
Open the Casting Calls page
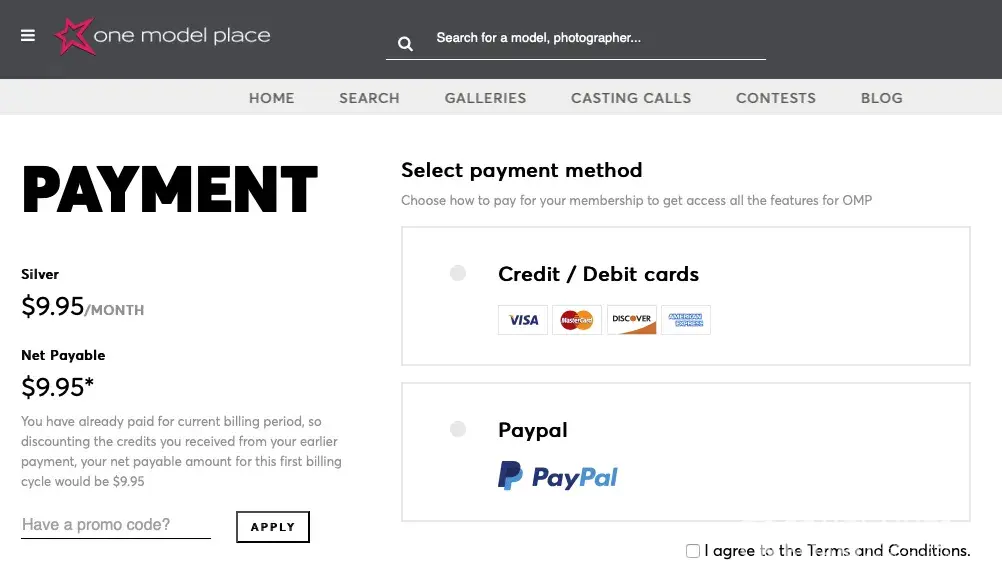[x=631, y=98]
